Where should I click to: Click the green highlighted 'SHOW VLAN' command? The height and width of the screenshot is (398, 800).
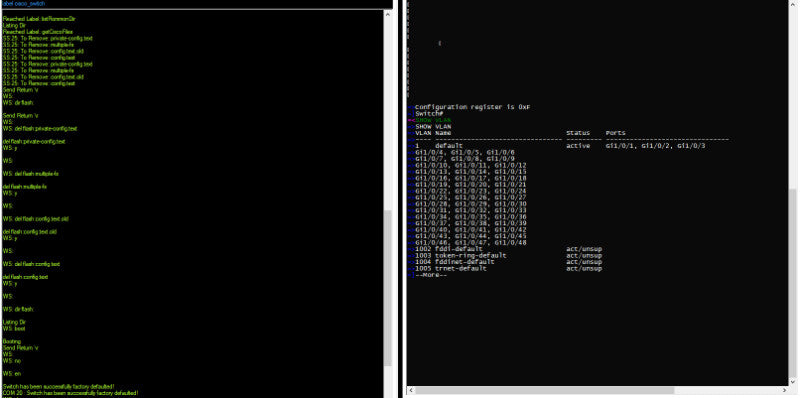point(433,120)
